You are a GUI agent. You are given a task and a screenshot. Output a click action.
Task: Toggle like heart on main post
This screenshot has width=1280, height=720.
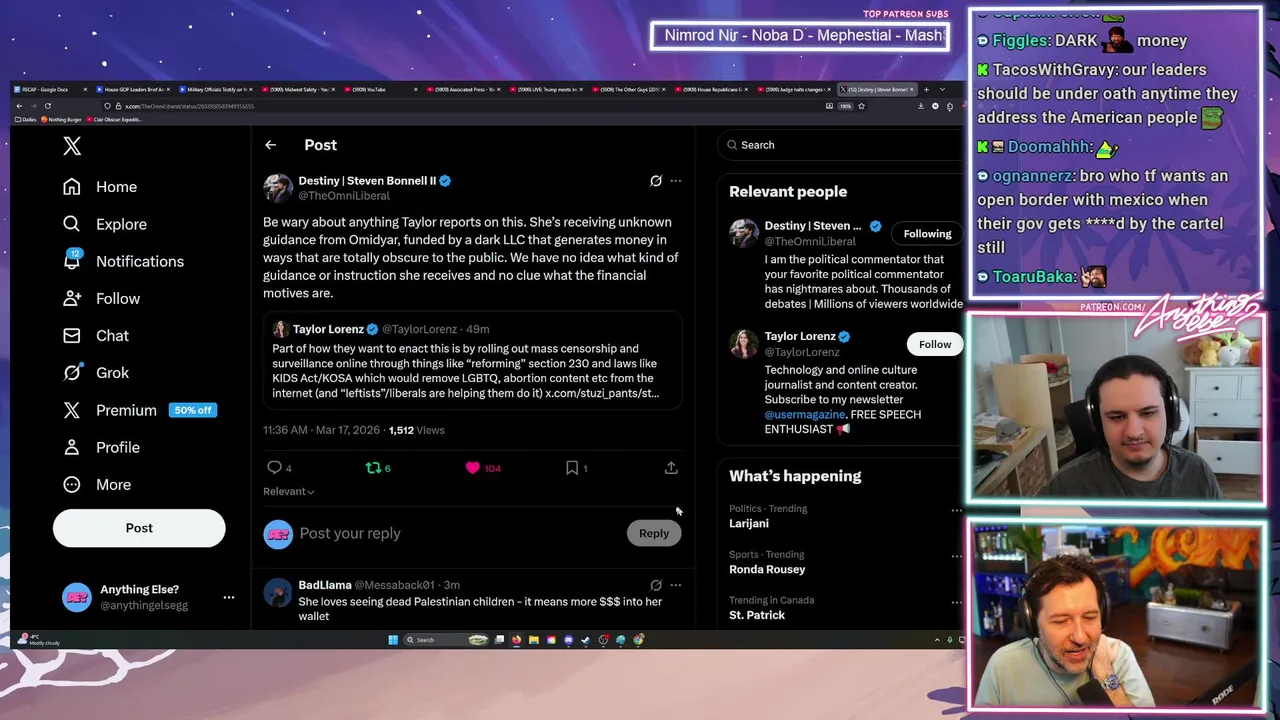(472, 467)
